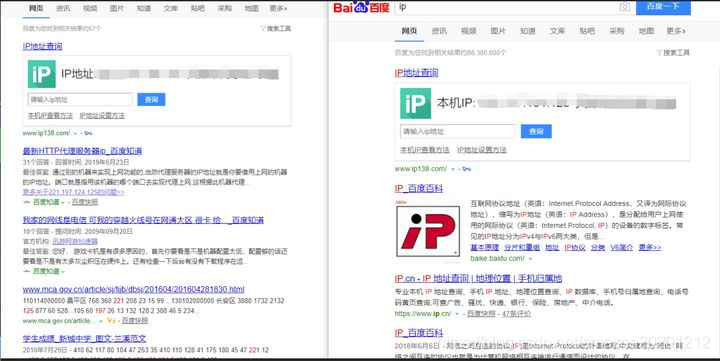720x361 pixels.
Task: Expand arrow next to baike.baidu.com/ URL
Action: tap(530, 259)
